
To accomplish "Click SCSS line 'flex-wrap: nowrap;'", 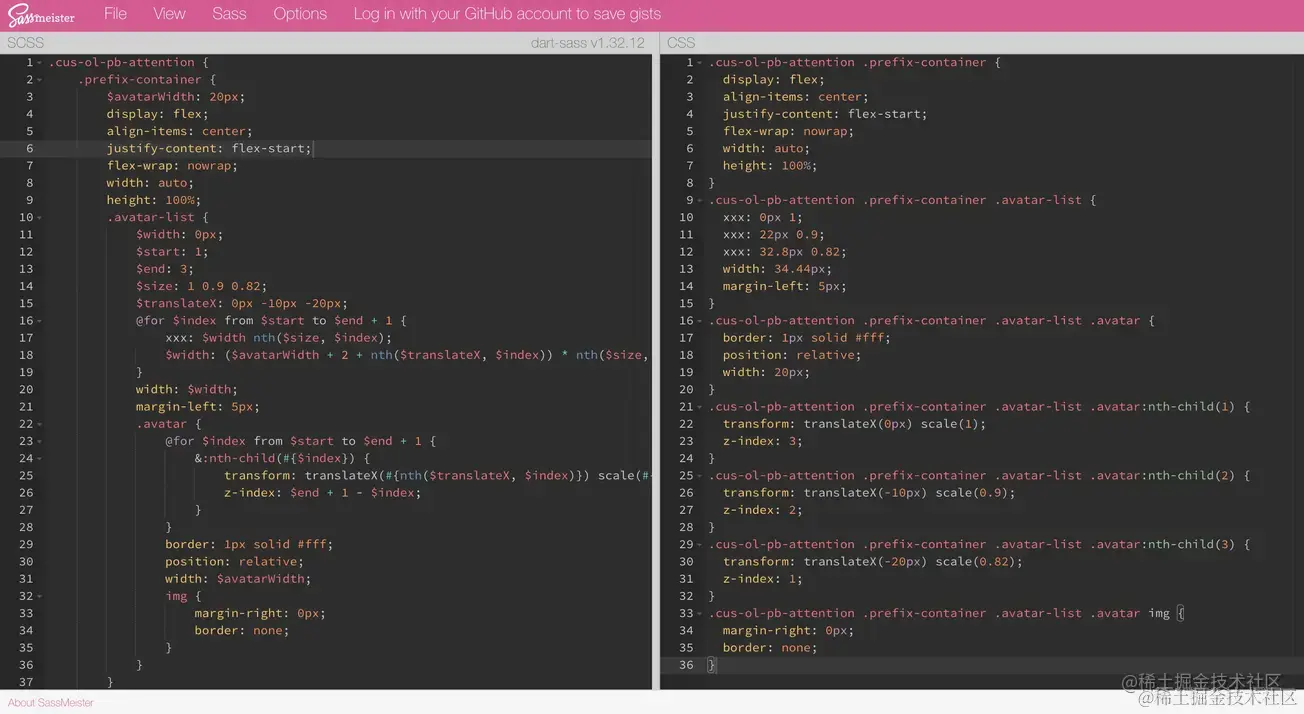I will (172, 165).
